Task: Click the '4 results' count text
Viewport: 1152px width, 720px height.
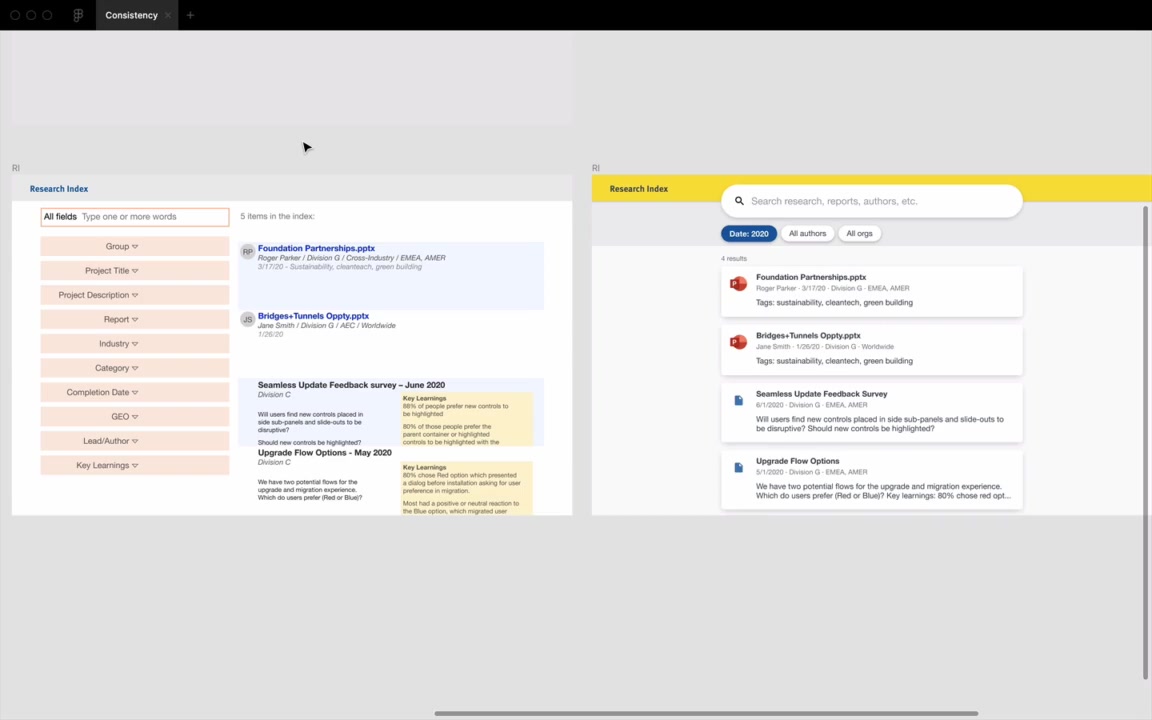Action: coord(734,259)
